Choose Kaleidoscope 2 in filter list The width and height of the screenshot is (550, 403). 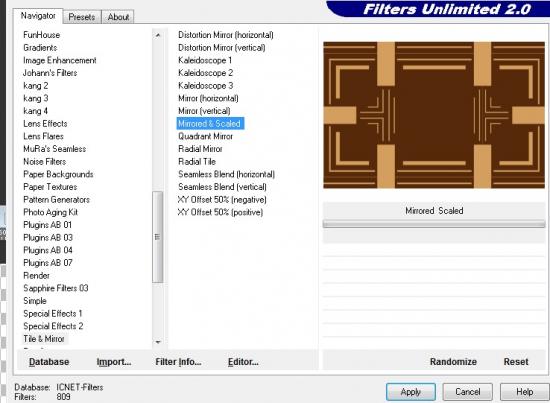point(206,73)
